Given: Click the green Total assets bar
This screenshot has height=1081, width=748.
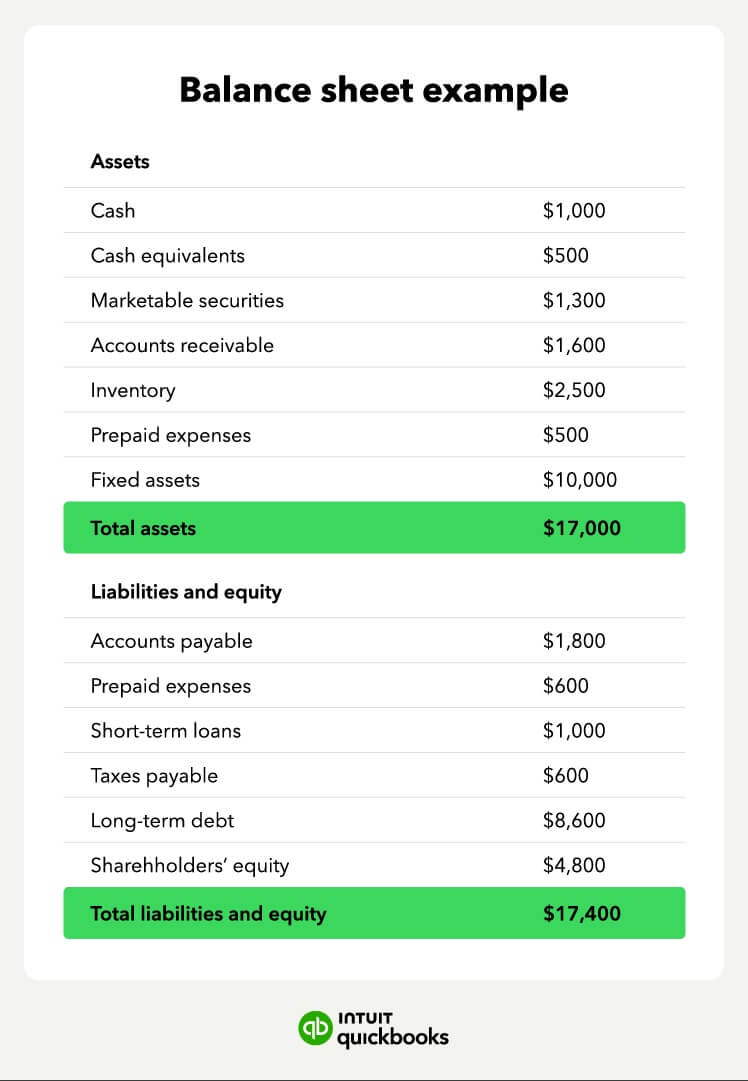Looking at the screenshot, I should (x=374, y=528).
